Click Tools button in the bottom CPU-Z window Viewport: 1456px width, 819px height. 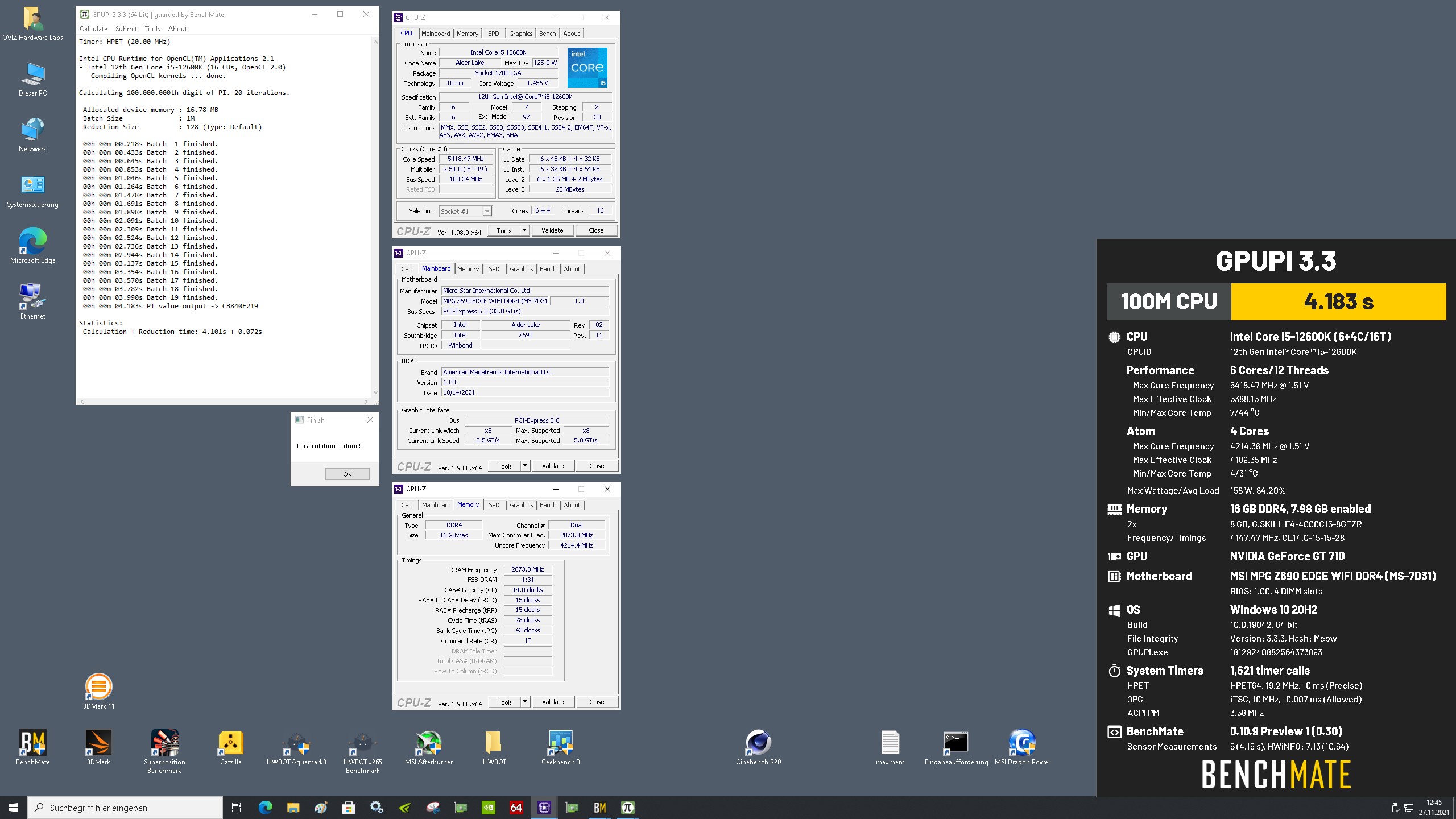[x=504, y=702]
